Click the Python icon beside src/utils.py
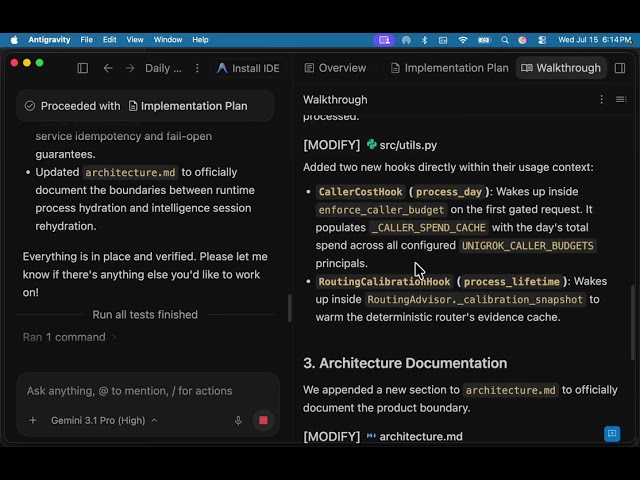Image resolution: width=640 pixels, height=480 pixels. 371,144
